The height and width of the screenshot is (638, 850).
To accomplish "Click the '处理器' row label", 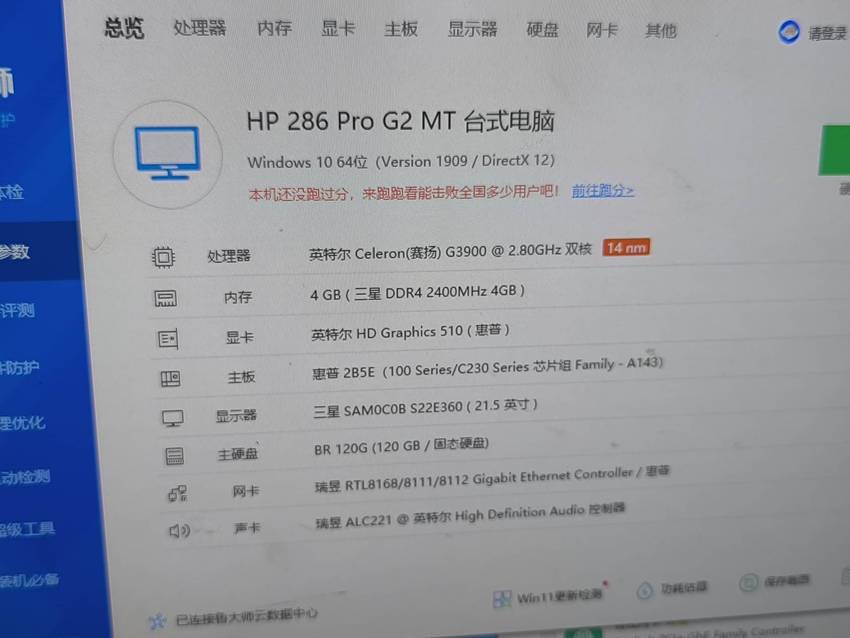I will point(229,256).
